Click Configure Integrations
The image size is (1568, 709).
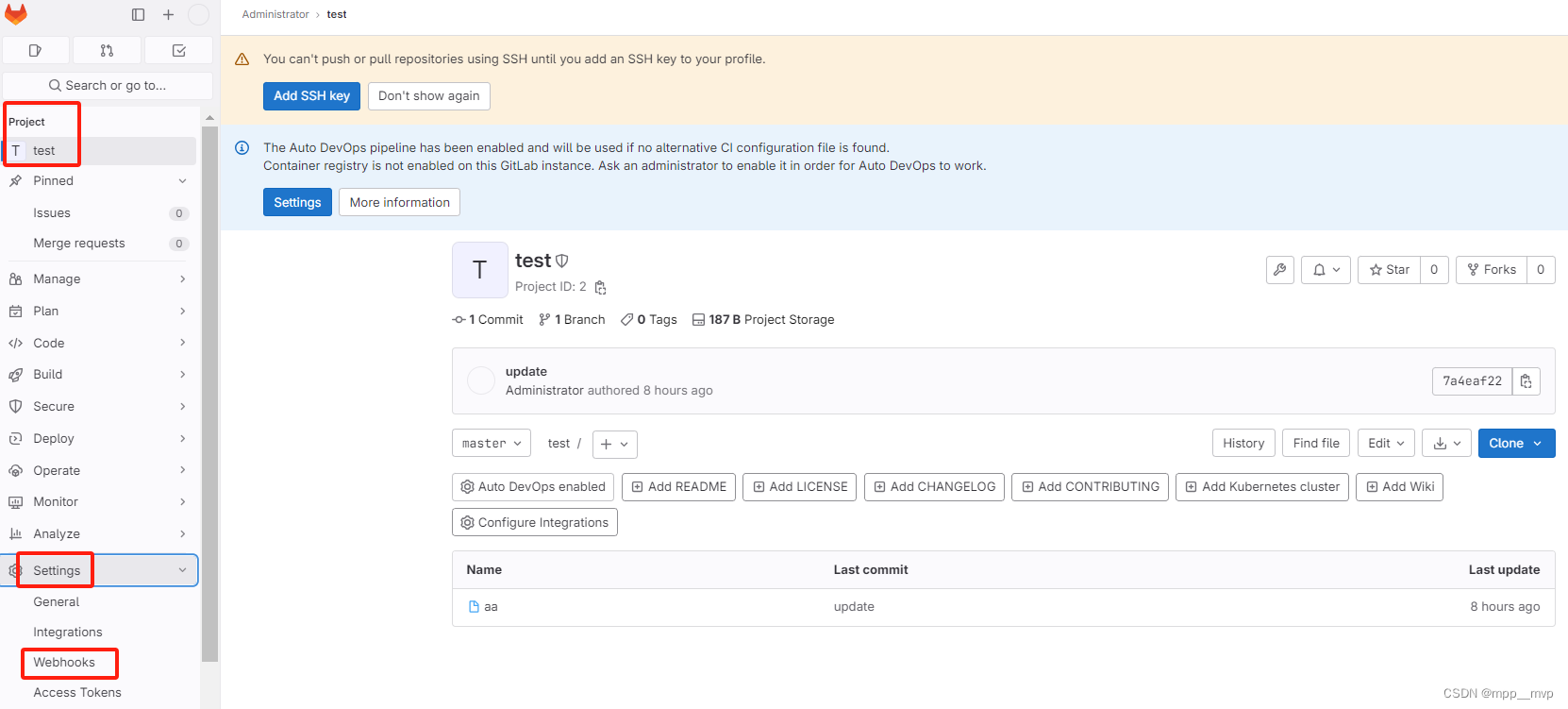click(x=535, y=522)
